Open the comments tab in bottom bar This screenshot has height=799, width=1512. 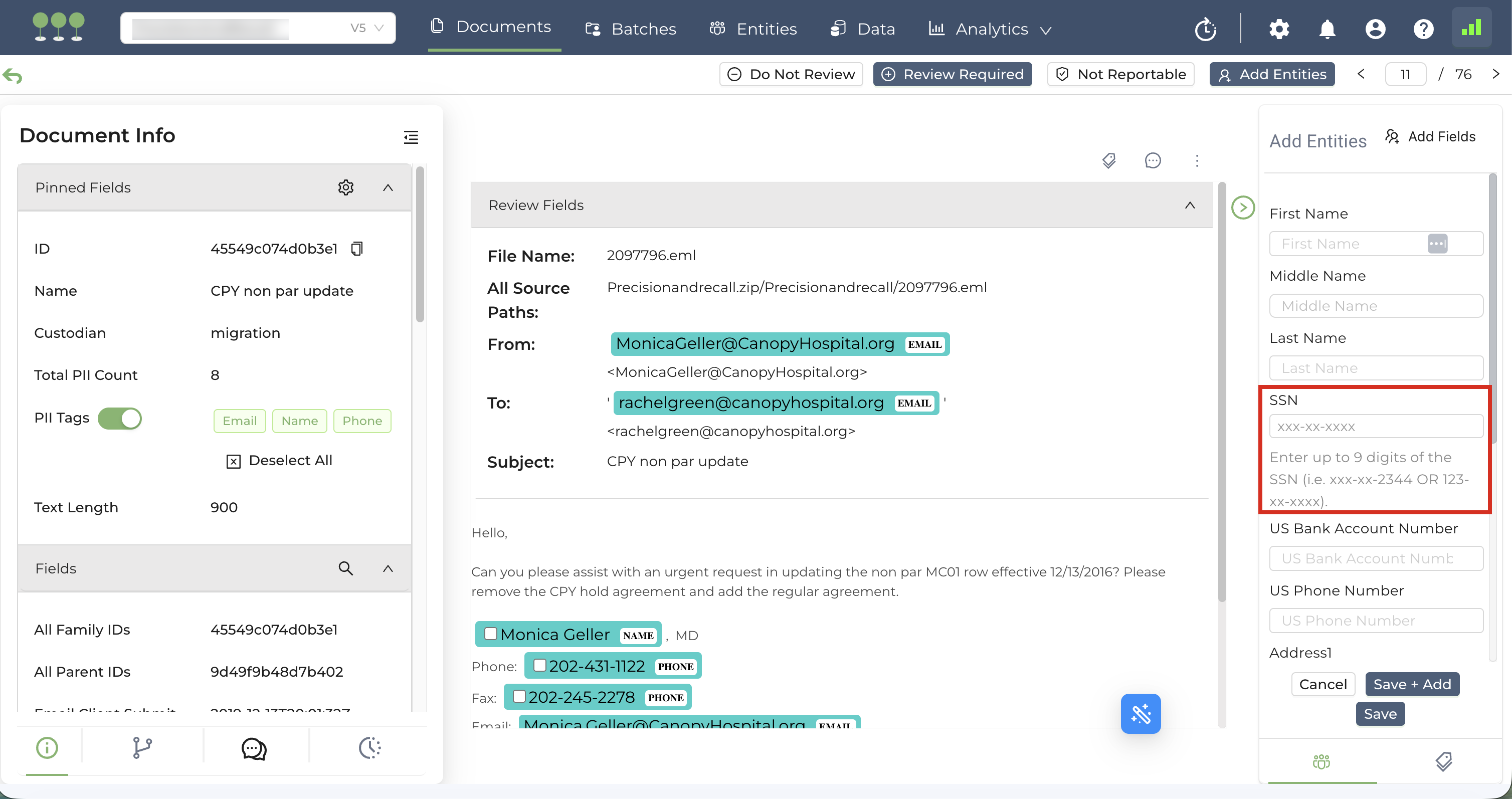(x=254, y=748)
